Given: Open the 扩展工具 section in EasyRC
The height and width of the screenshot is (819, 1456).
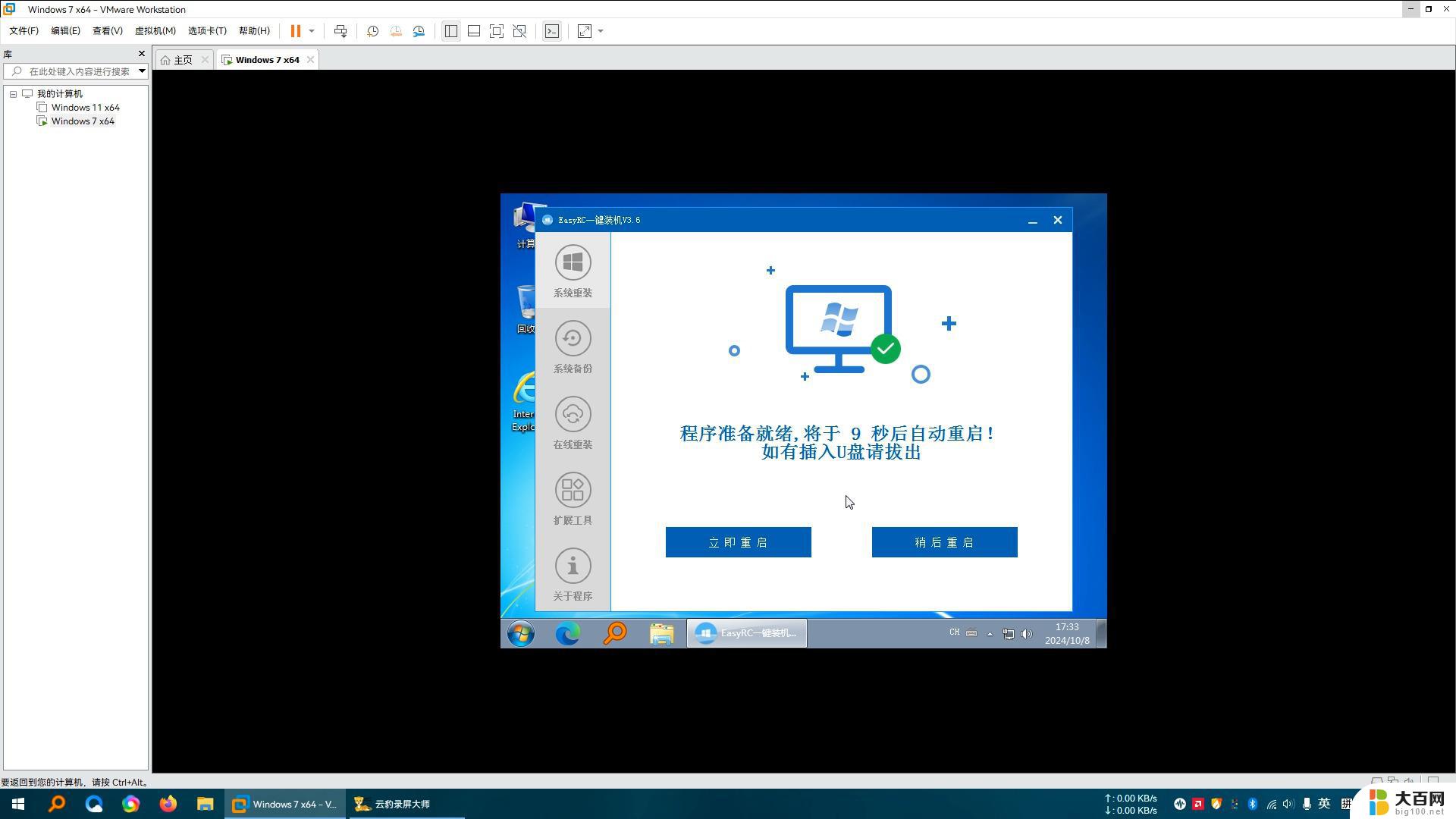Looking at the screenshot, I should pos(573,498).
